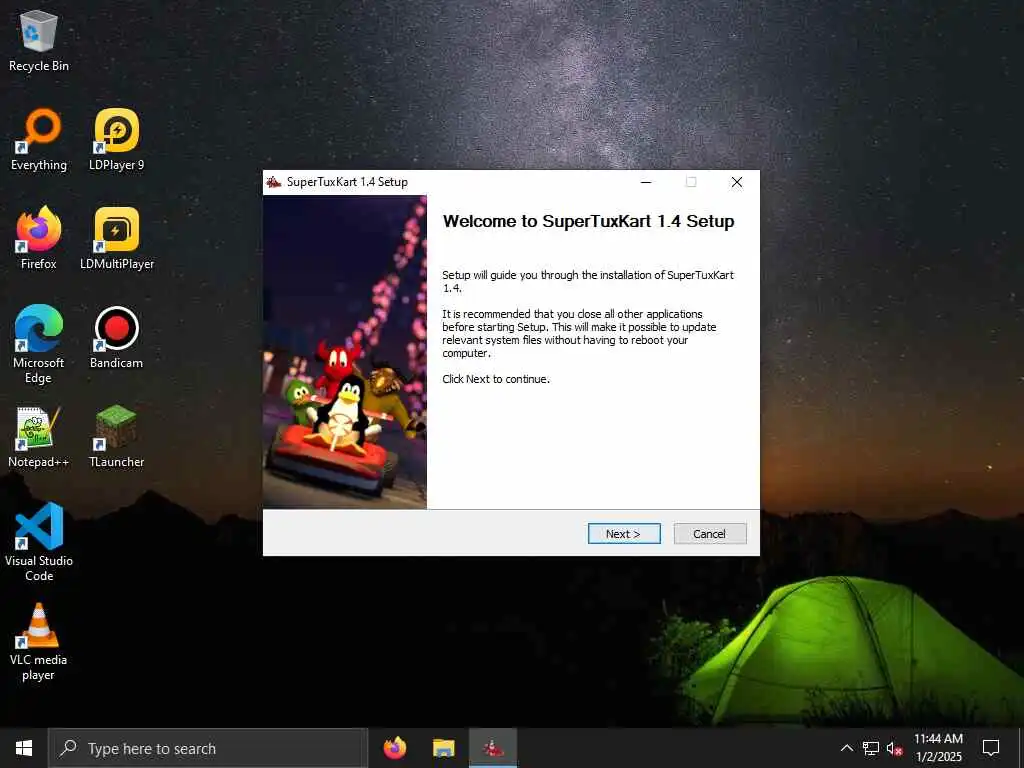Screen dimensions: 1024x768
Task: Show hidden system tray icons
Action: tap(846, 748)
